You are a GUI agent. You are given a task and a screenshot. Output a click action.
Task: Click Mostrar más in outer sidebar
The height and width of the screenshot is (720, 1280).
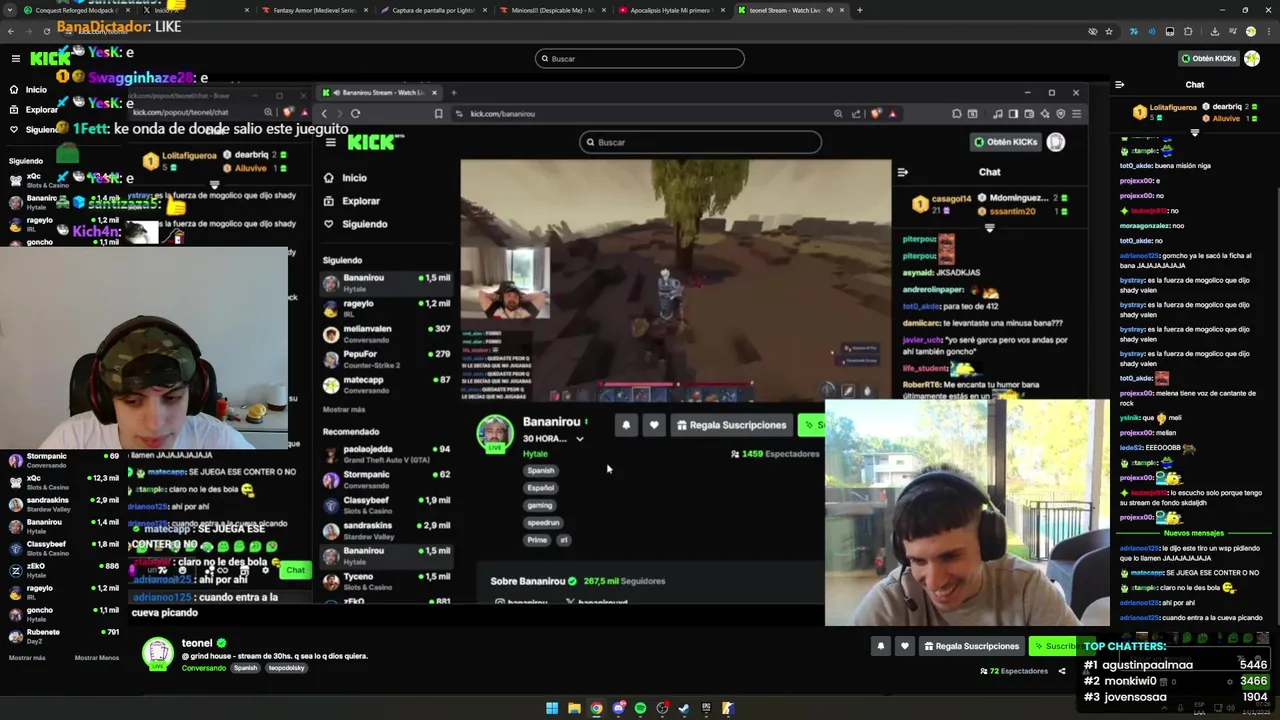point(27,657)
